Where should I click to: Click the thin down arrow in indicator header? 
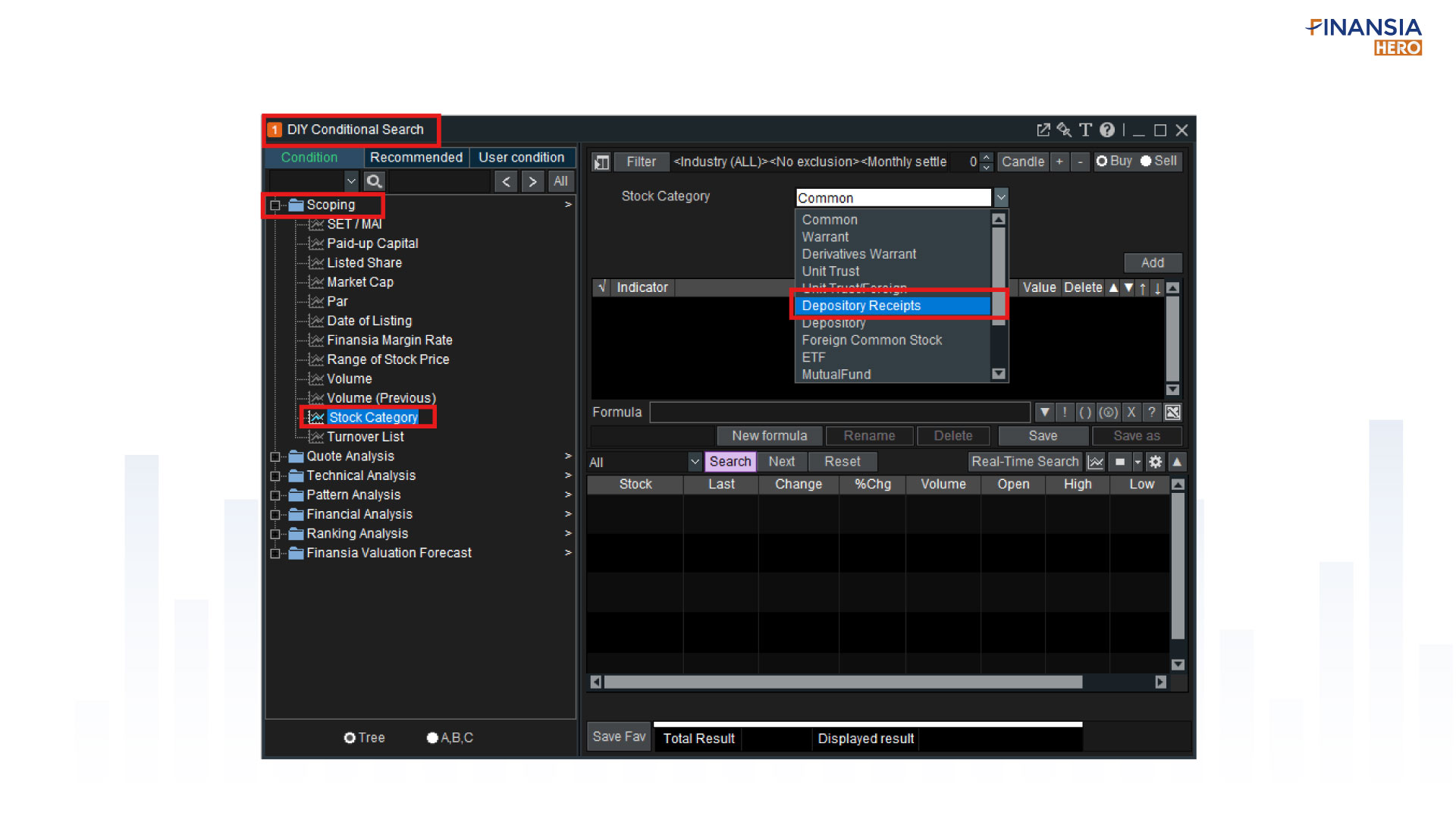click(1157, 288)
